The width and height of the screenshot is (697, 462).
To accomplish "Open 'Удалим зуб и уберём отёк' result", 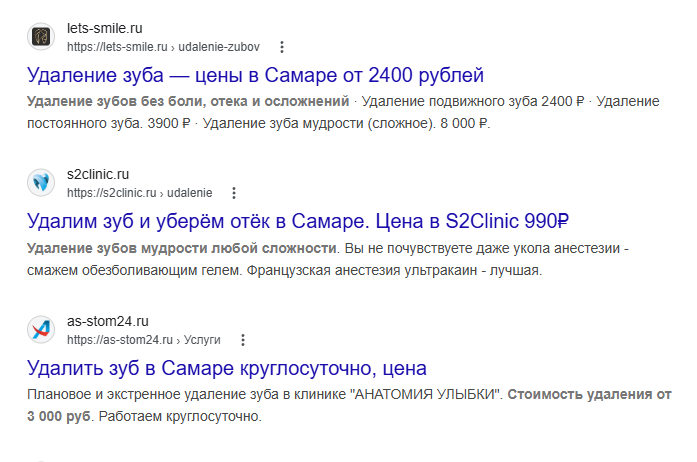I will (x=298, y=221).
